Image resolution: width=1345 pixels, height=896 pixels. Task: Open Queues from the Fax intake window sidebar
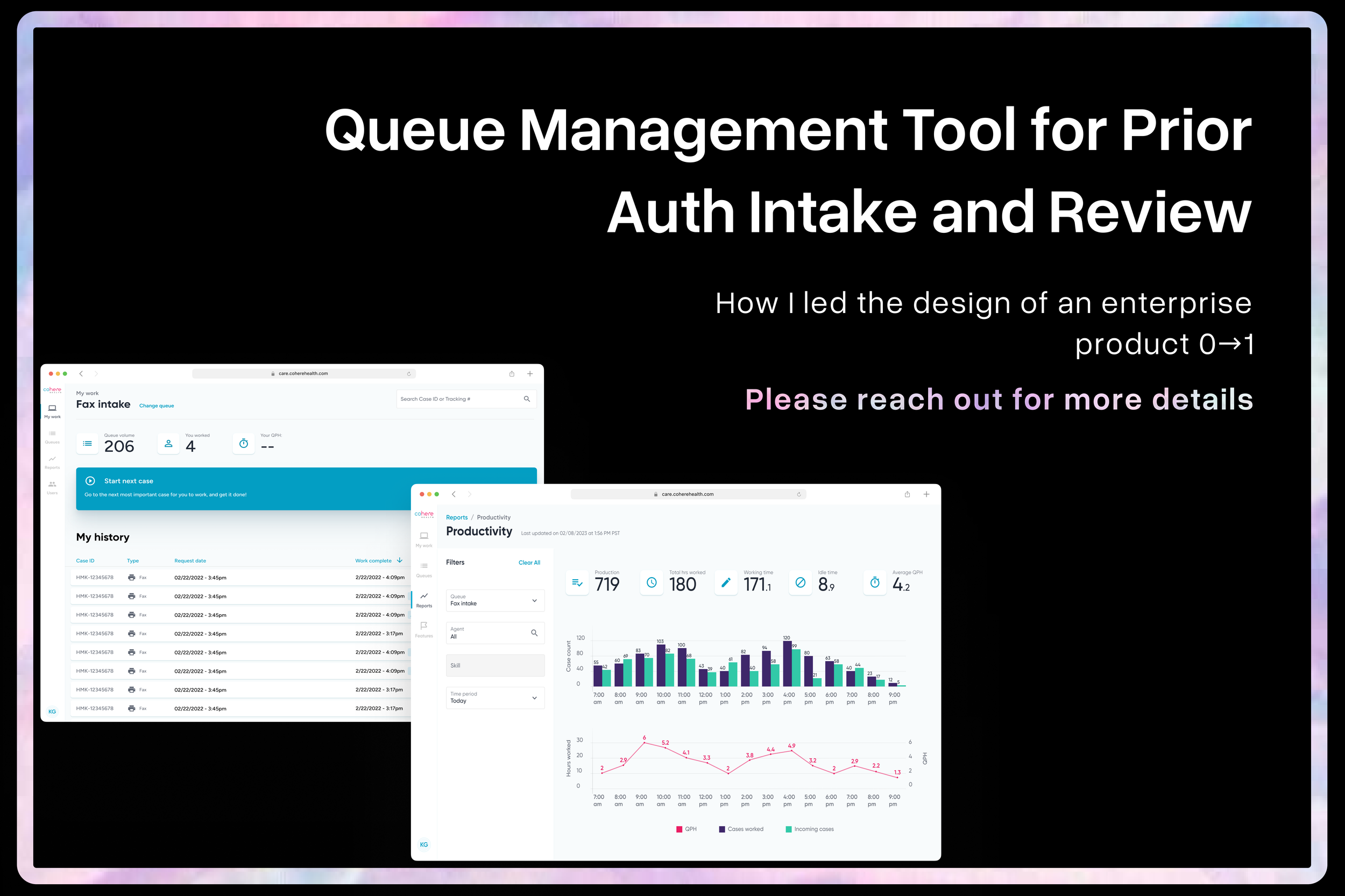[x=52, y=433]
